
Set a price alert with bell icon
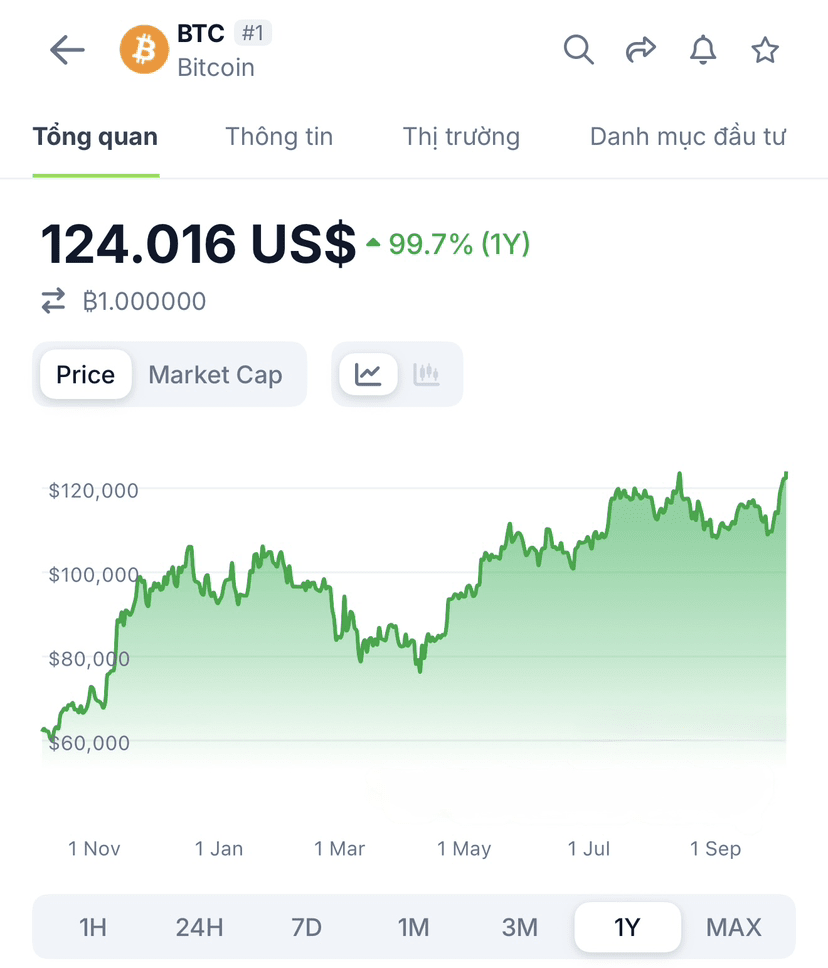703,50
